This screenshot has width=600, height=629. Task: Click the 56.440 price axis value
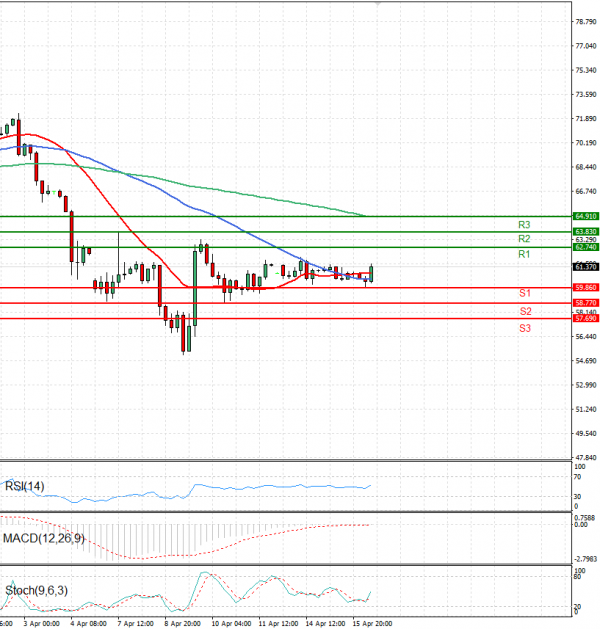point(586,337)
